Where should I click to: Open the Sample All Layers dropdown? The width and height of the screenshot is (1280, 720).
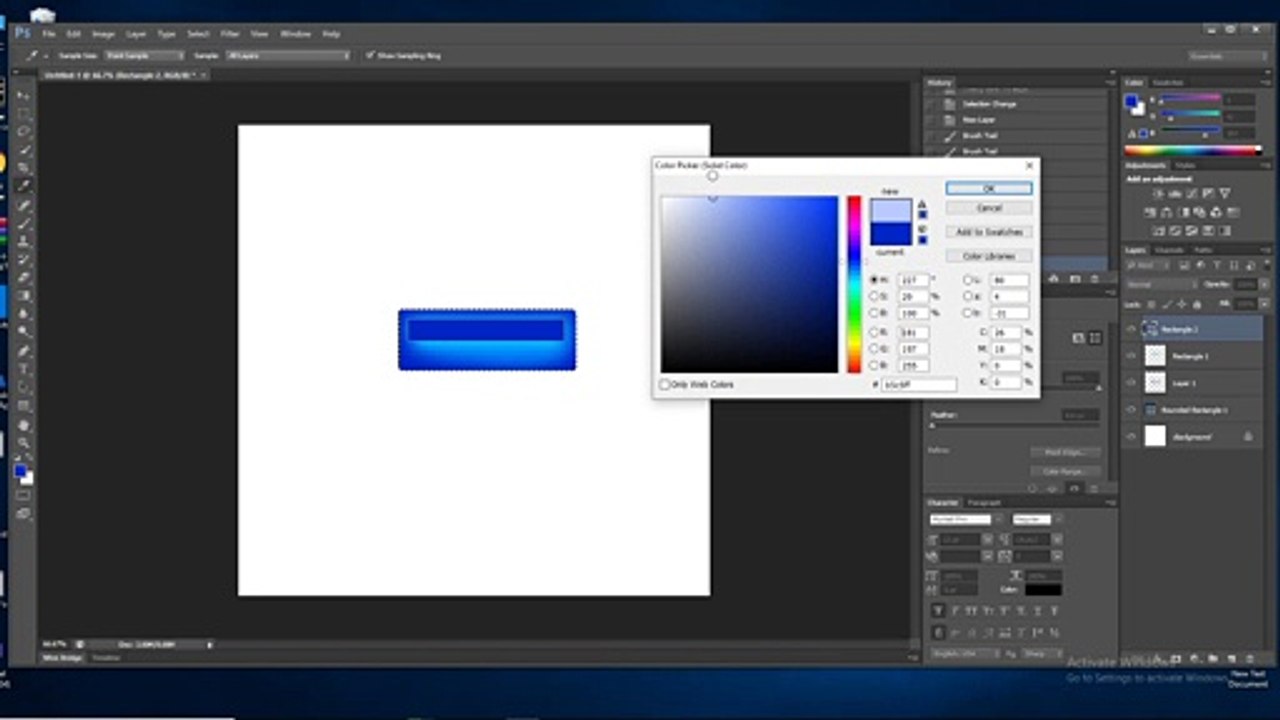coord(288,56)
